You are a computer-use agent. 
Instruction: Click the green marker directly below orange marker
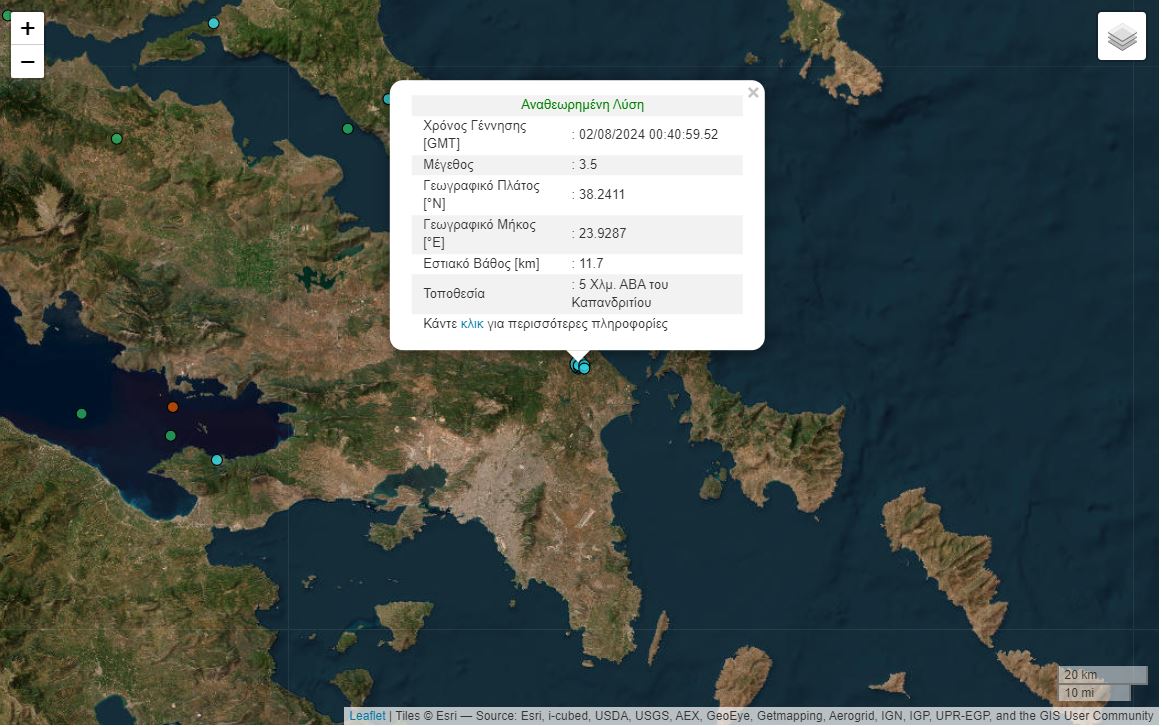(x=171, y=436)
